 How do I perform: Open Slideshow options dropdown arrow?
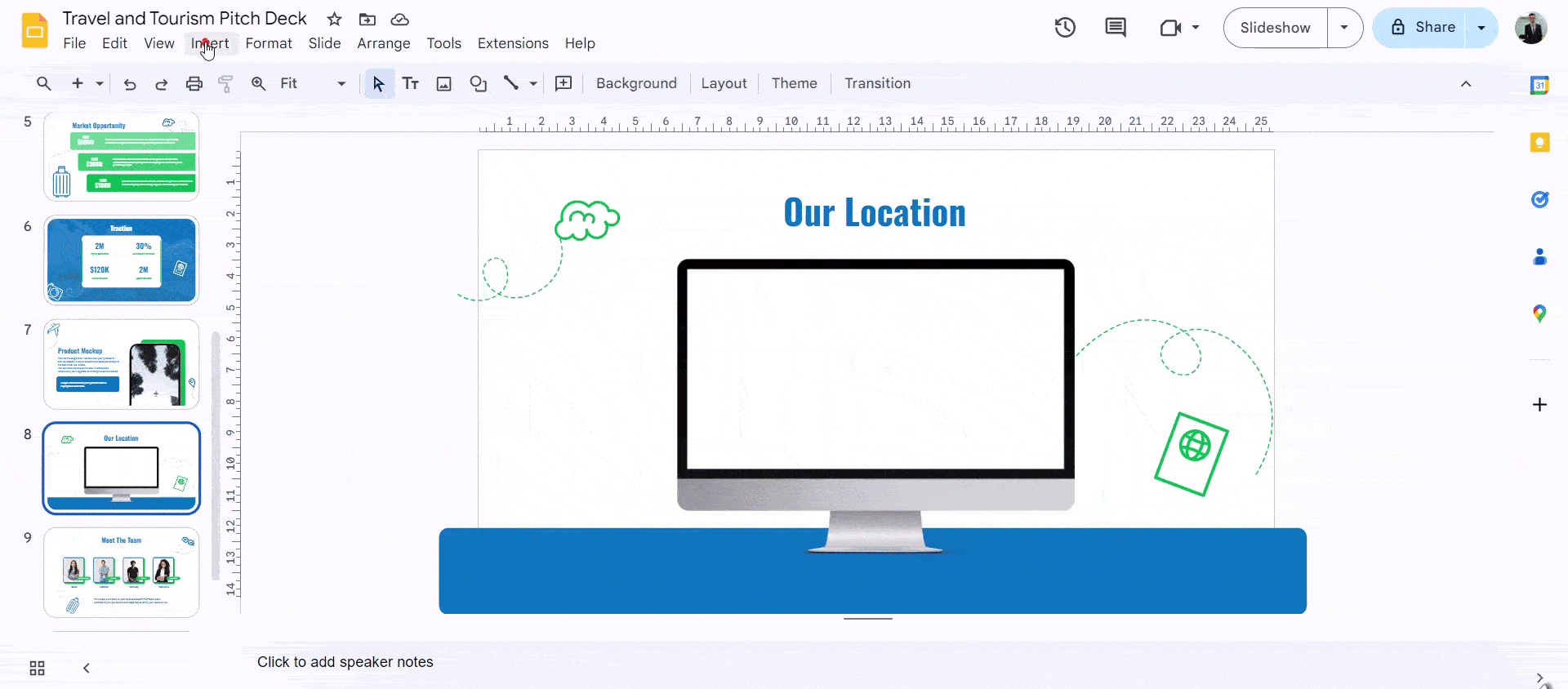point(1344,28)
